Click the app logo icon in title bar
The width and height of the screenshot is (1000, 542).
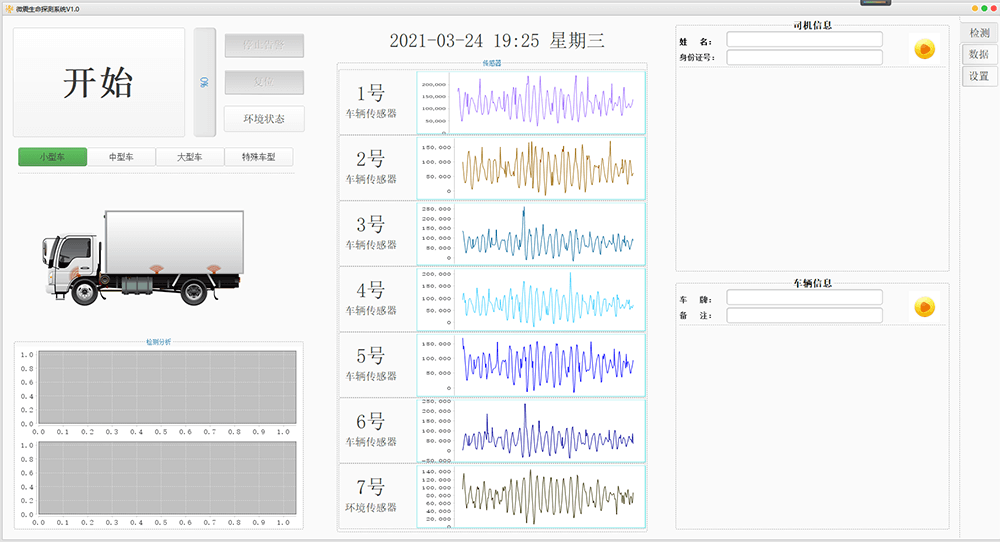9,9
